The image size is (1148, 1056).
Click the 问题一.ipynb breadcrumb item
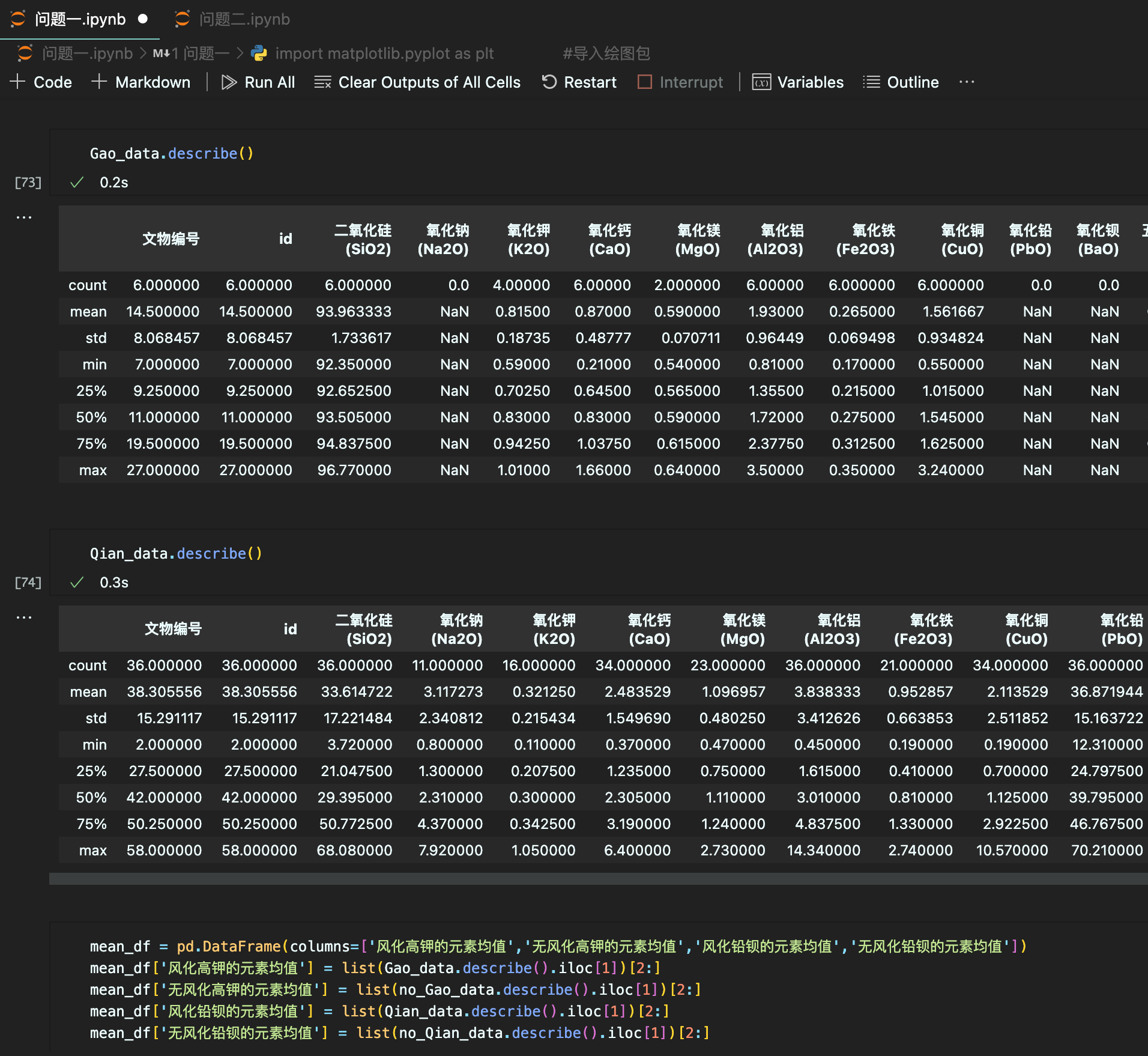[x=87, y=53]
